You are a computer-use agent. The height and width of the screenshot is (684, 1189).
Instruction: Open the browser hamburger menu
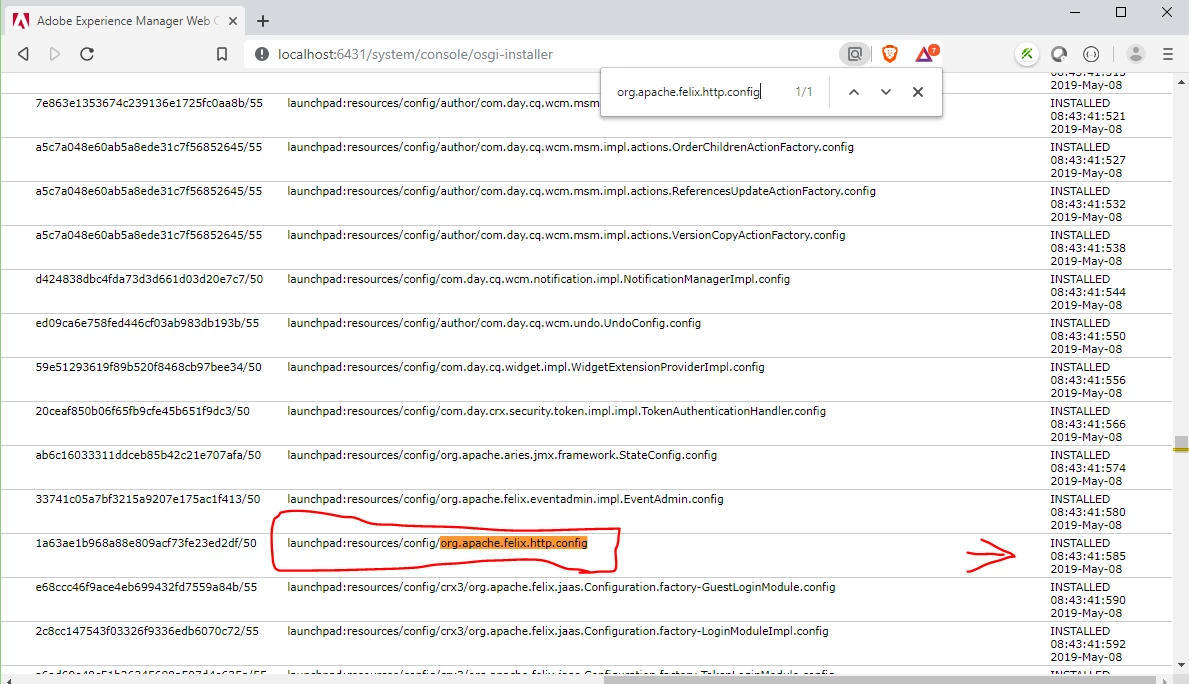(x=1168, y=54)
